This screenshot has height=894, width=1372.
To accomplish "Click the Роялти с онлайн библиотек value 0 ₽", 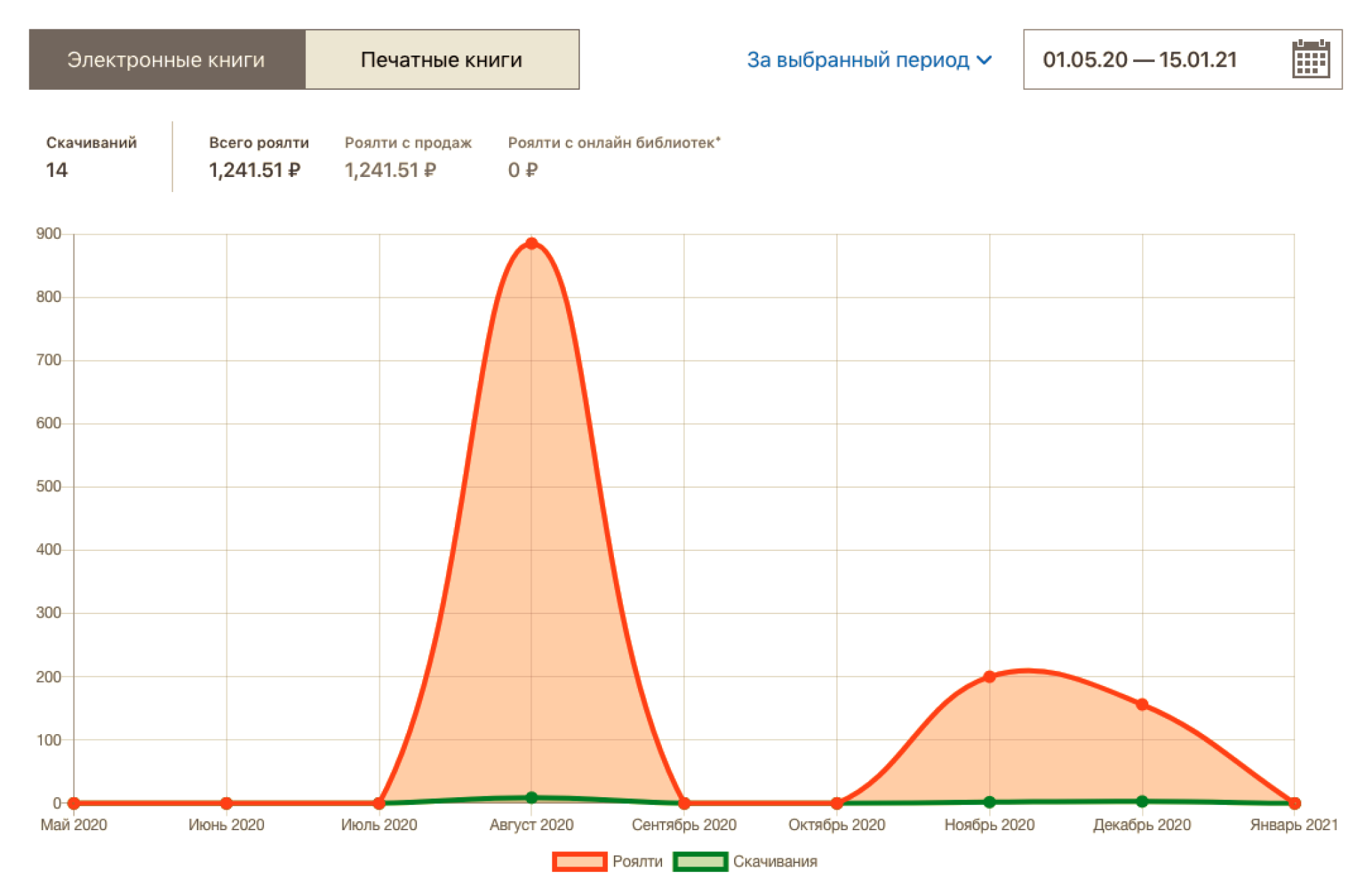I will point(523,170).
